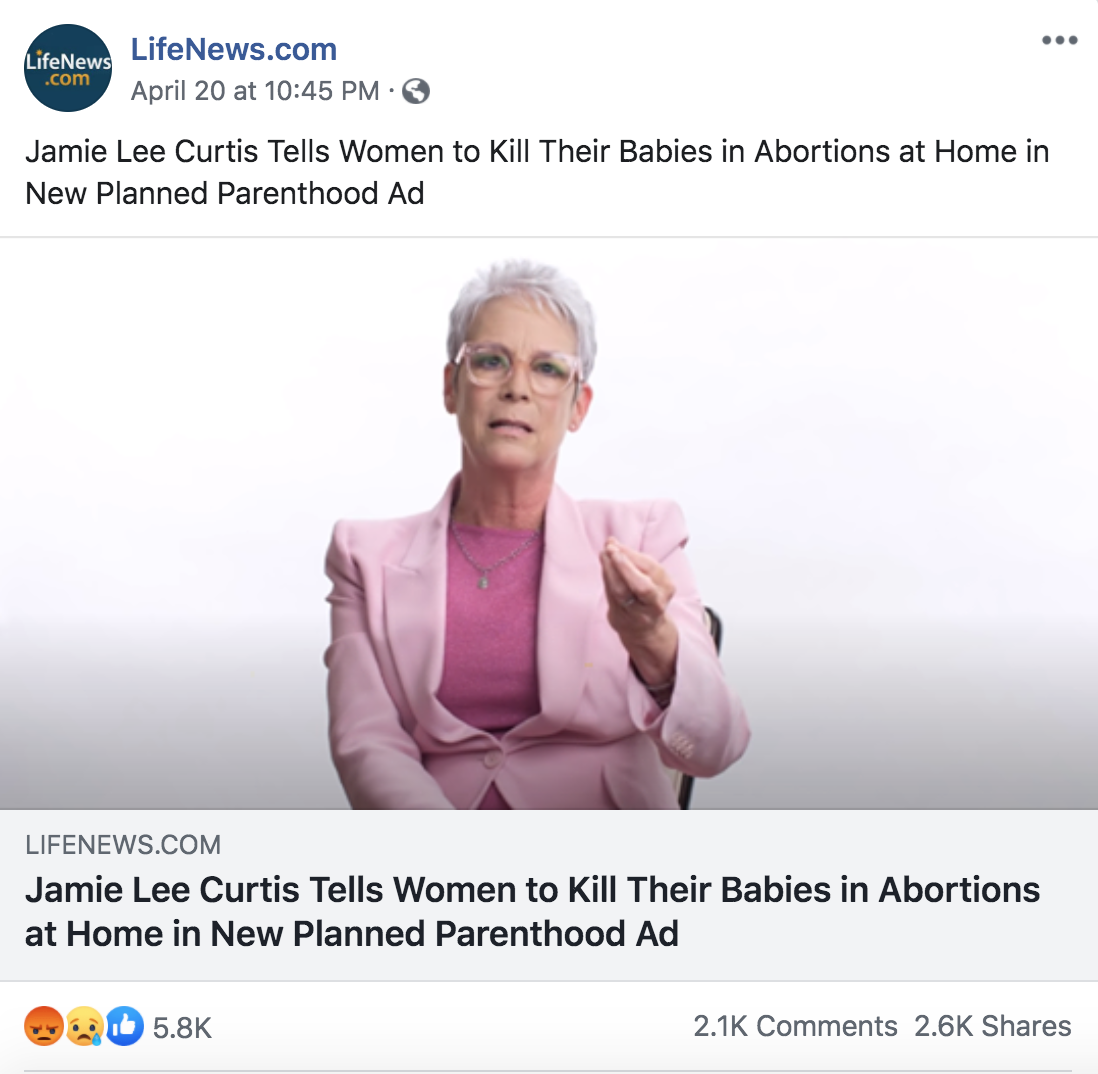
Task: Open the article preview image thumbnail
Action: coord(549,524)
